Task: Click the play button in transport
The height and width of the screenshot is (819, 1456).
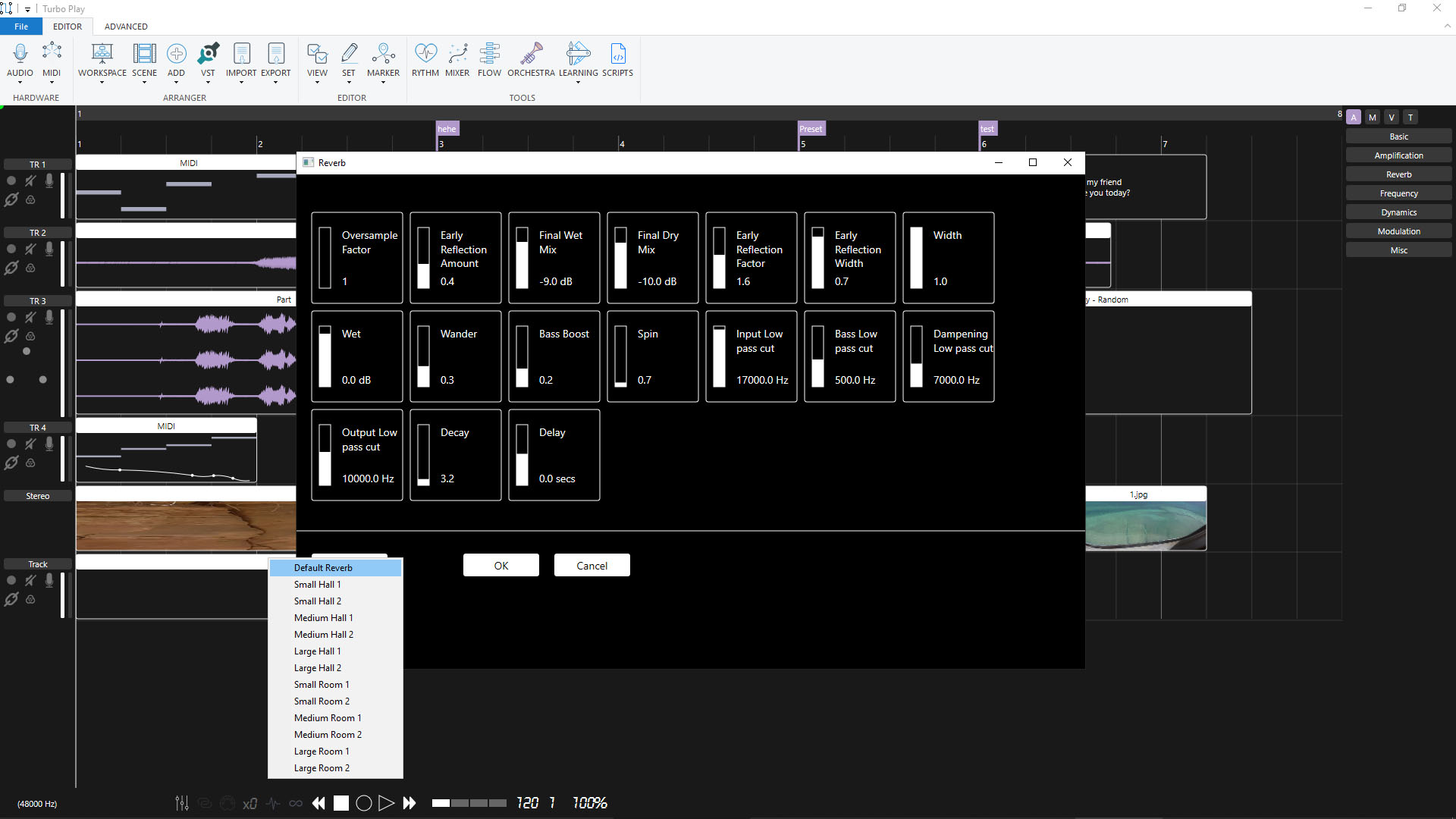Action: (386, 803)
